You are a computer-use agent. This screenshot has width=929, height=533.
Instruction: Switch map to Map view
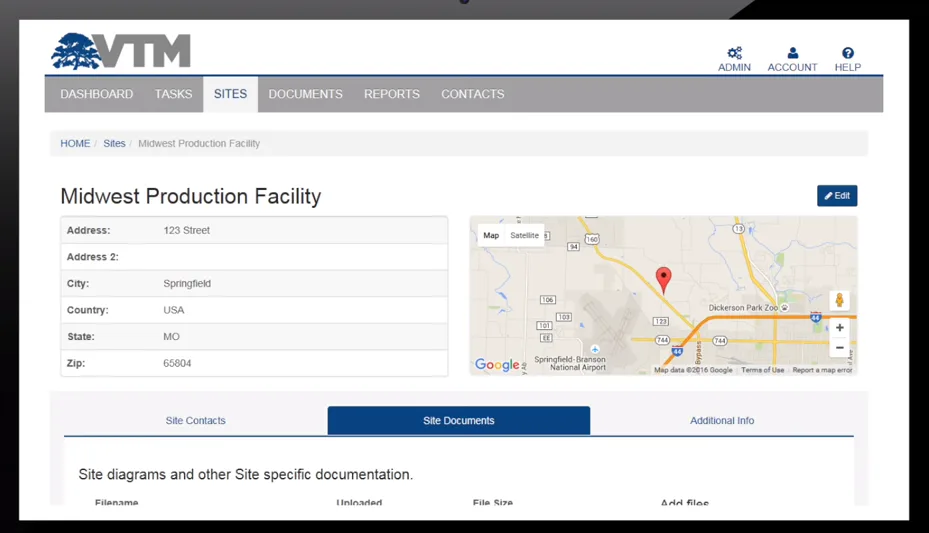491,235
